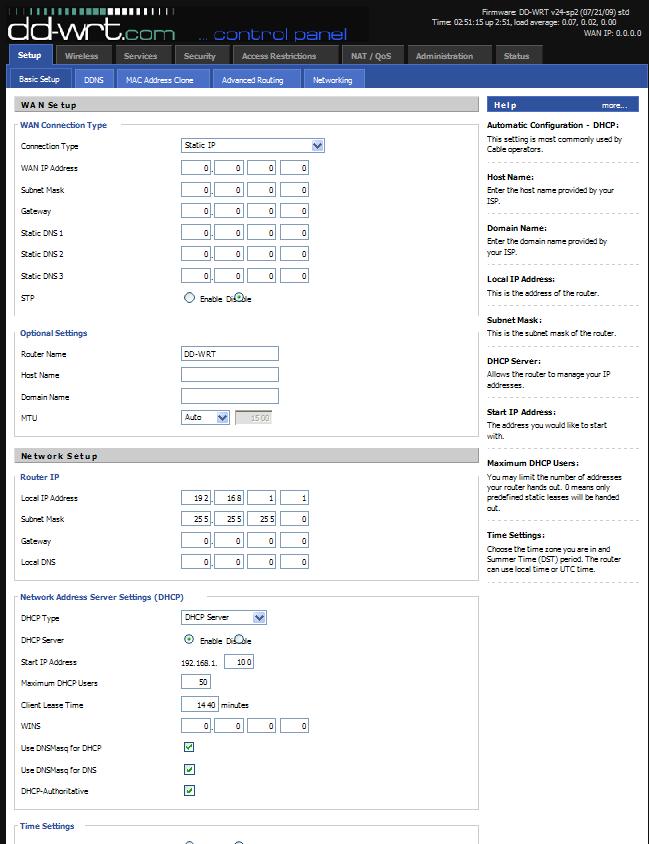Select the Basic Setup sub-tab
This screenshot has width=649, height=844.
click(x=39, y=79)
